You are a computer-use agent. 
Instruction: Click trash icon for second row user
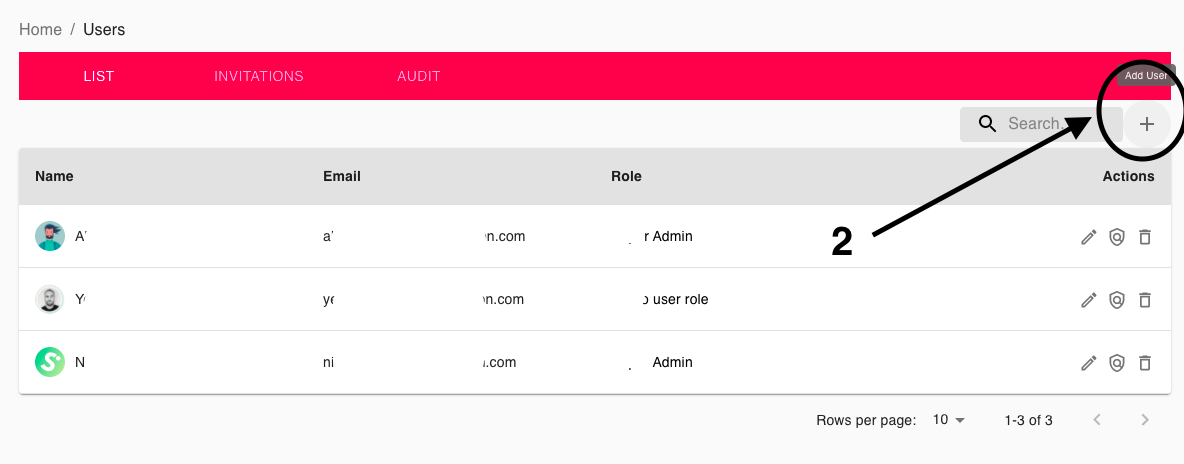1145,300
